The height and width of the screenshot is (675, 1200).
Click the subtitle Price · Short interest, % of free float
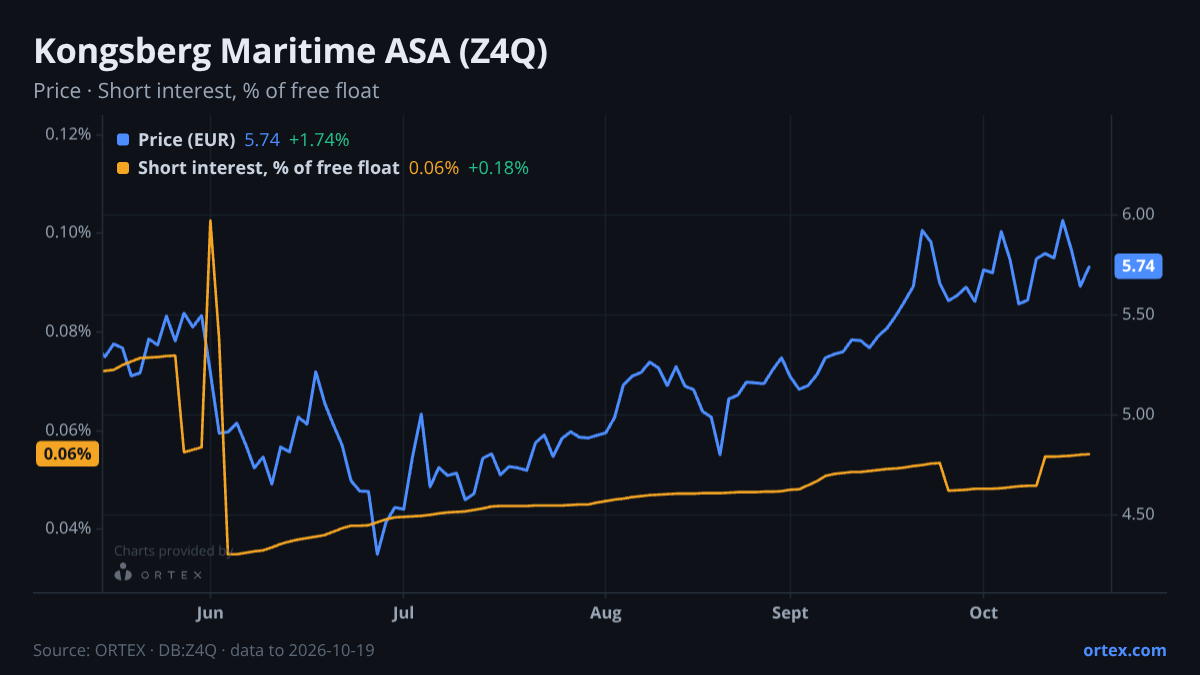point(206,91)
